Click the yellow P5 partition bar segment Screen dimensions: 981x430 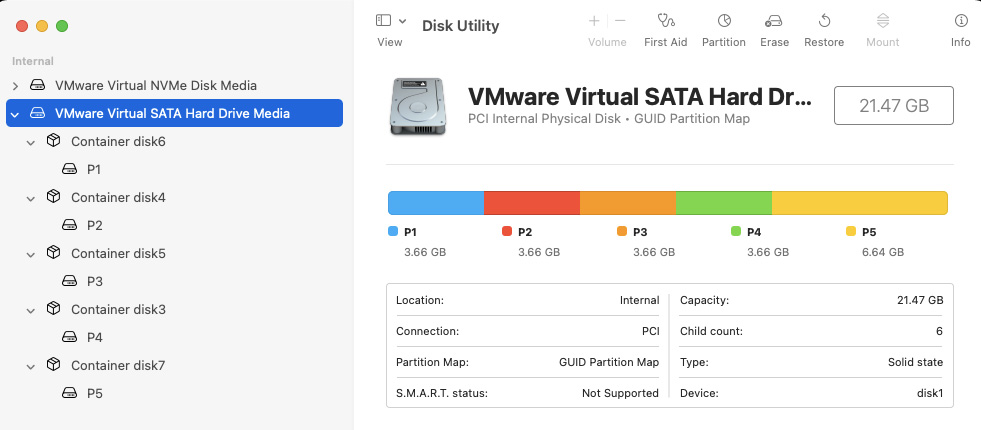(859, 203)
